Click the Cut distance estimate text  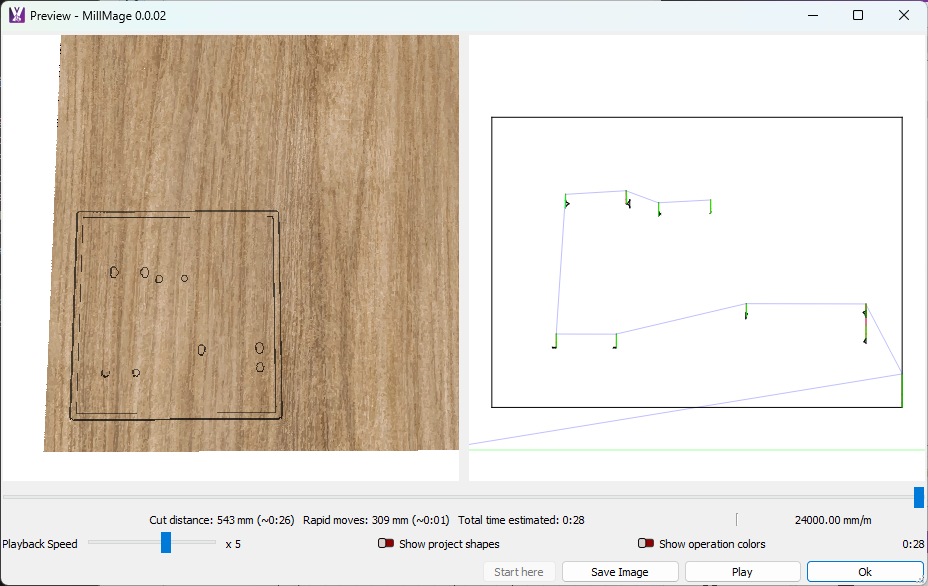pyautogui.click(x=222, y=520)
